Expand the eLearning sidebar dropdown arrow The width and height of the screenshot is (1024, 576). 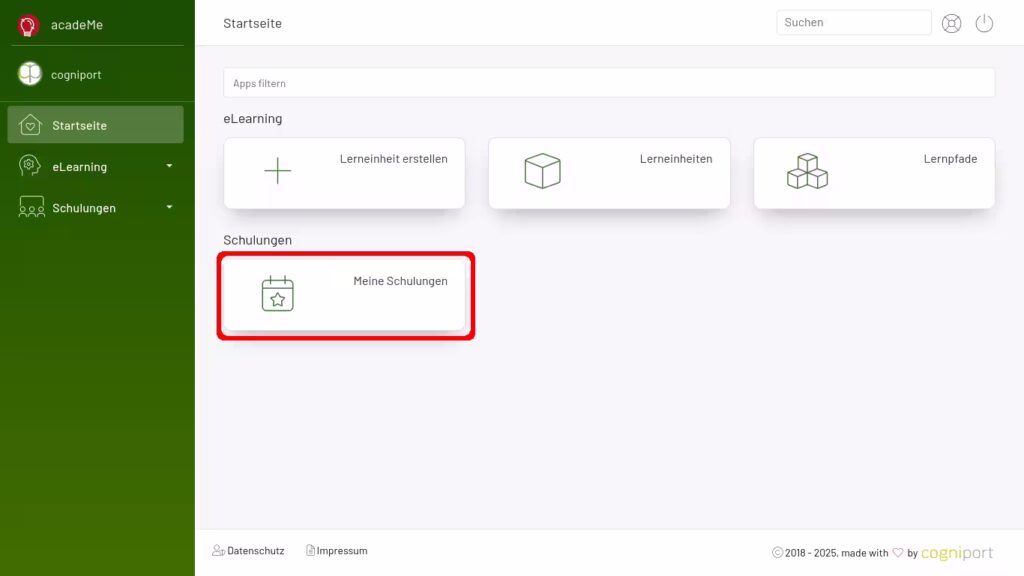click(169, 166)
